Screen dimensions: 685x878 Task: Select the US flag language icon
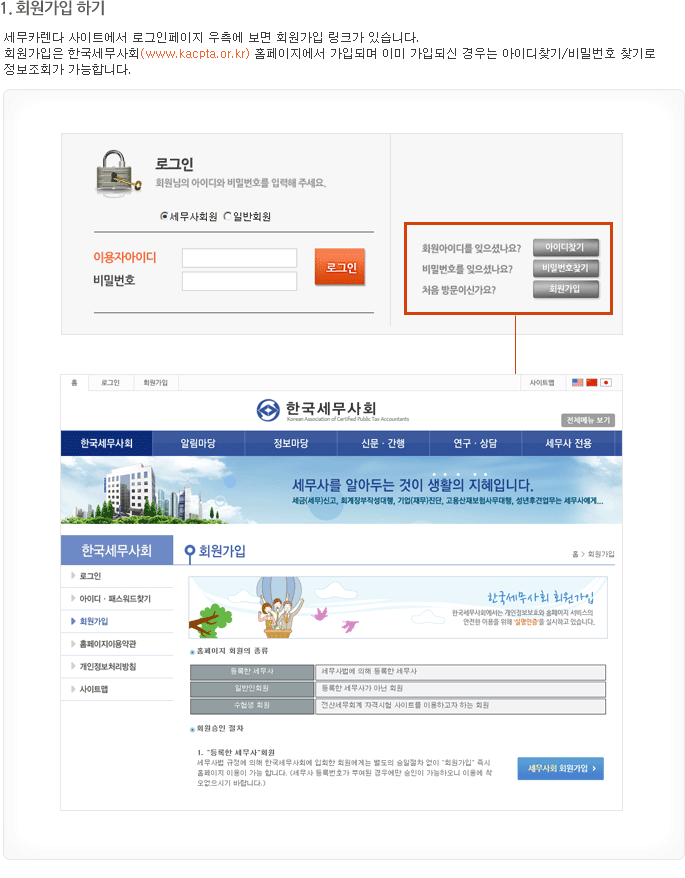coord(577,382)
